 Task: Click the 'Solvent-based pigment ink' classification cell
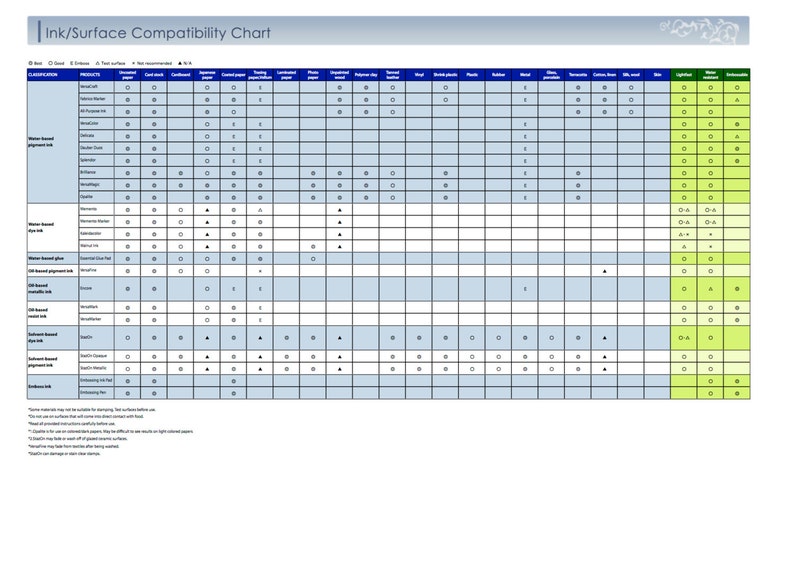tap(53, 363)
